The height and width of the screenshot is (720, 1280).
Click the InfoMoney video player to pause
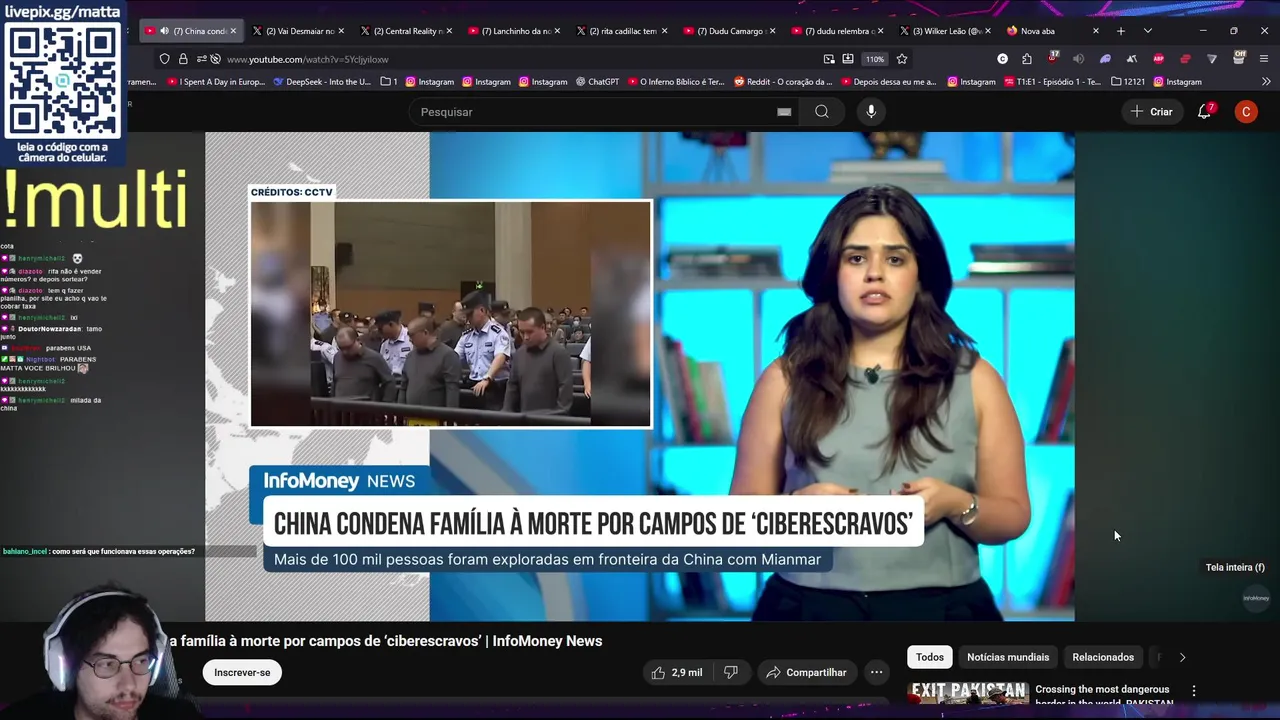(x=640, y=376)
